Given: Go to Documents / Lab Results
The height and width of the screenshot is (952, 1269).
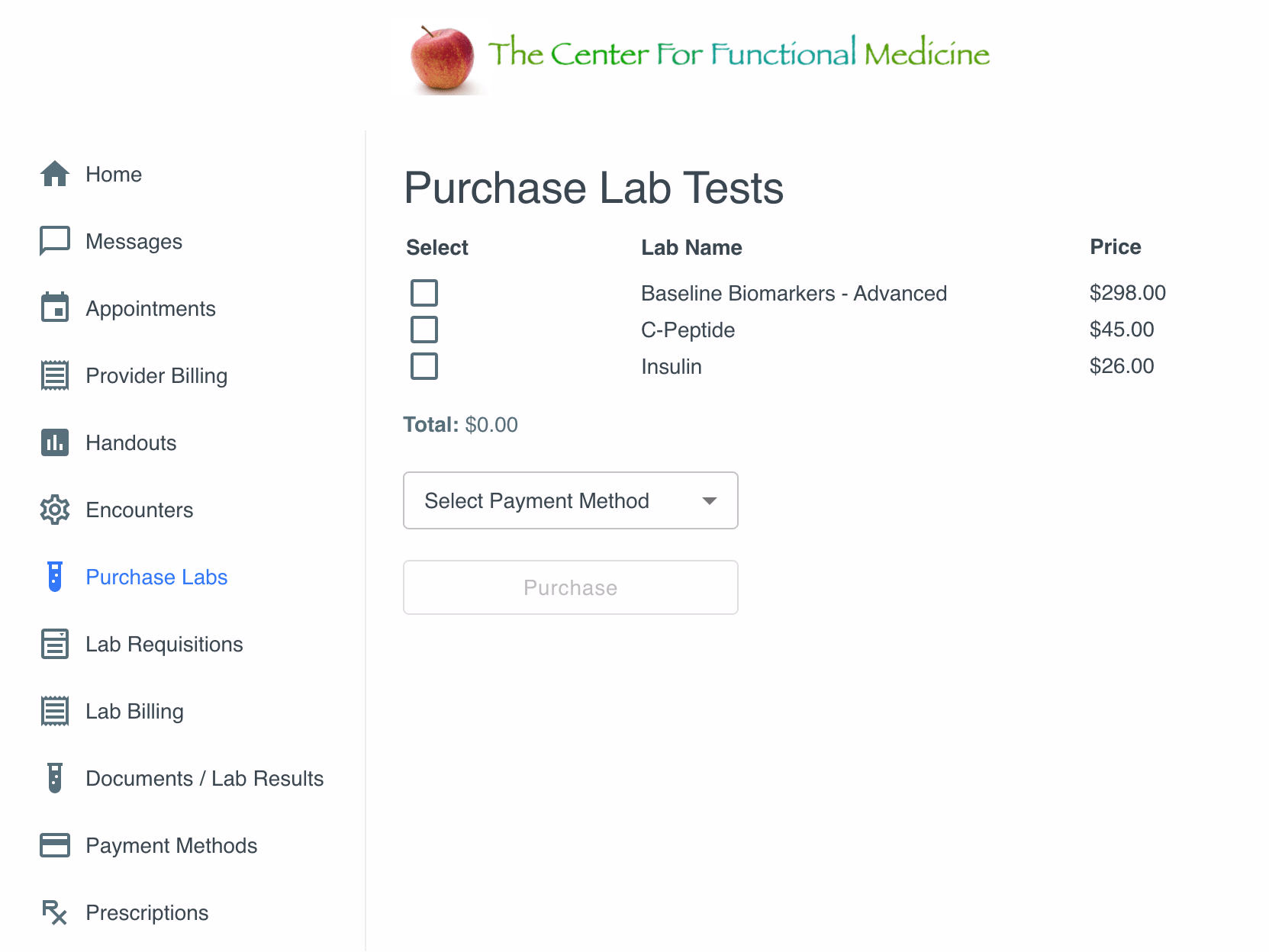Looking at the screenshot, I should pos(205,778).
